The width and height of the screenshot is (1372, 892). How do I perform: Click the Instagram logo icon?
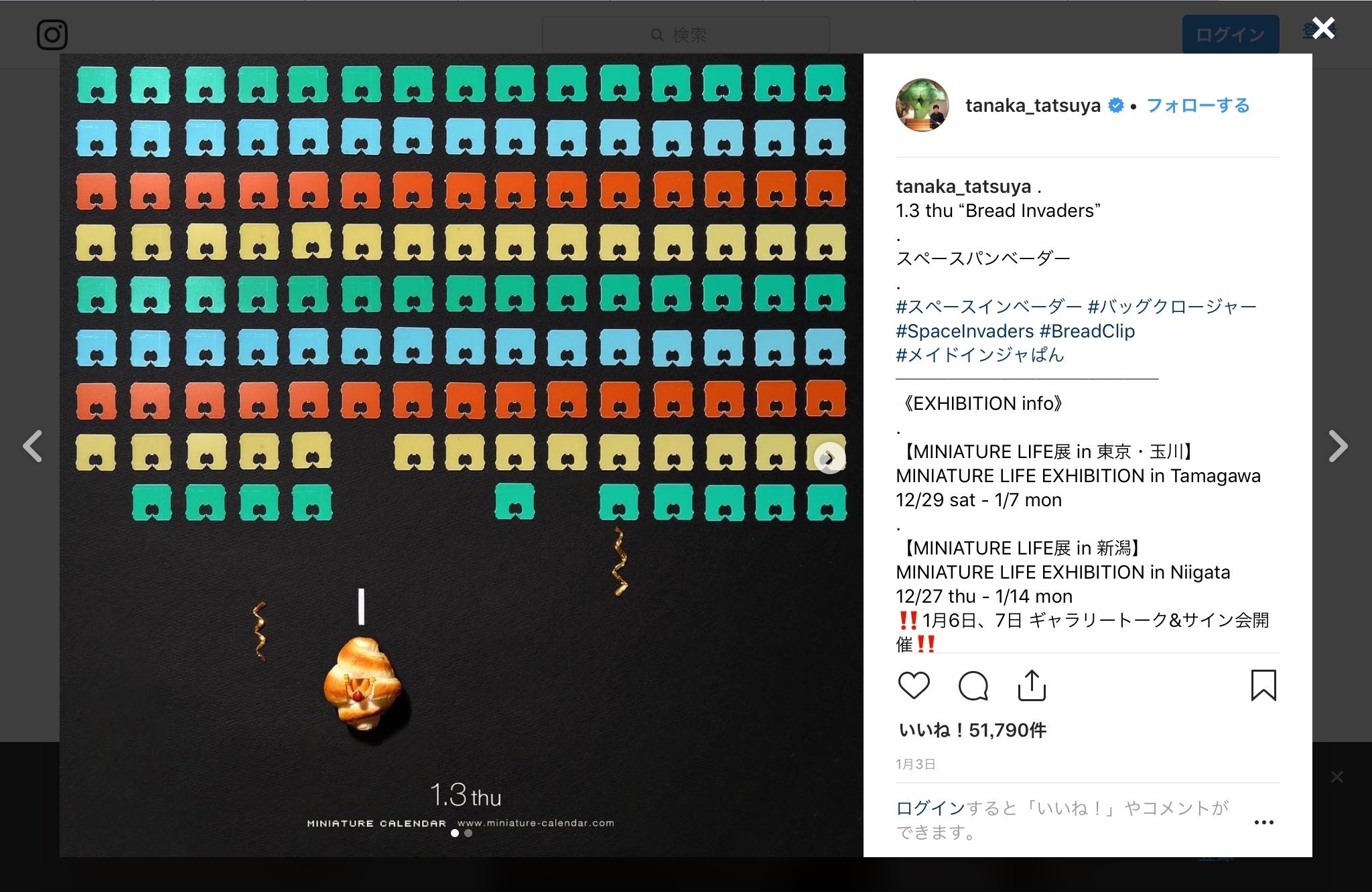coord(52,35)
